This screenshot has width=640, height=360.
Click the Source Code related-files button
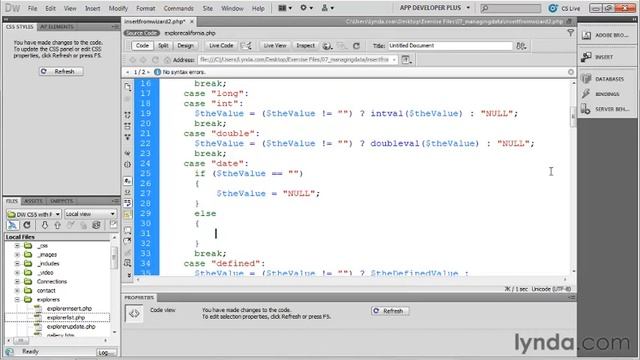pyautogui.click(x=142, y=33)
